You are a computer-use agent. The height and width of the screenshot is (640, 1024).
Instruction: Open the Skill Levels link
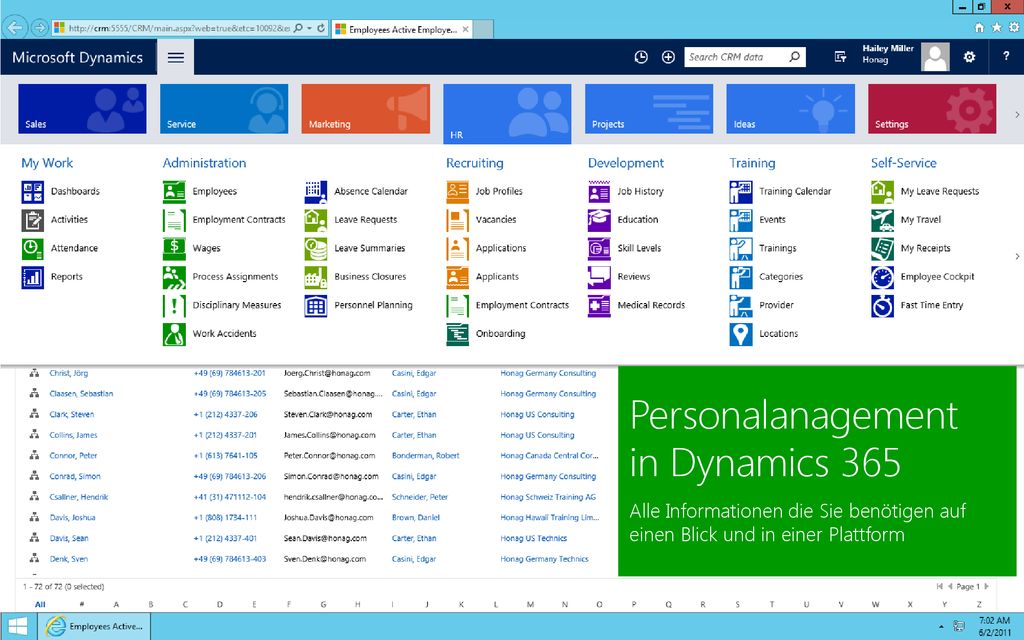click(x=639, y=248)
